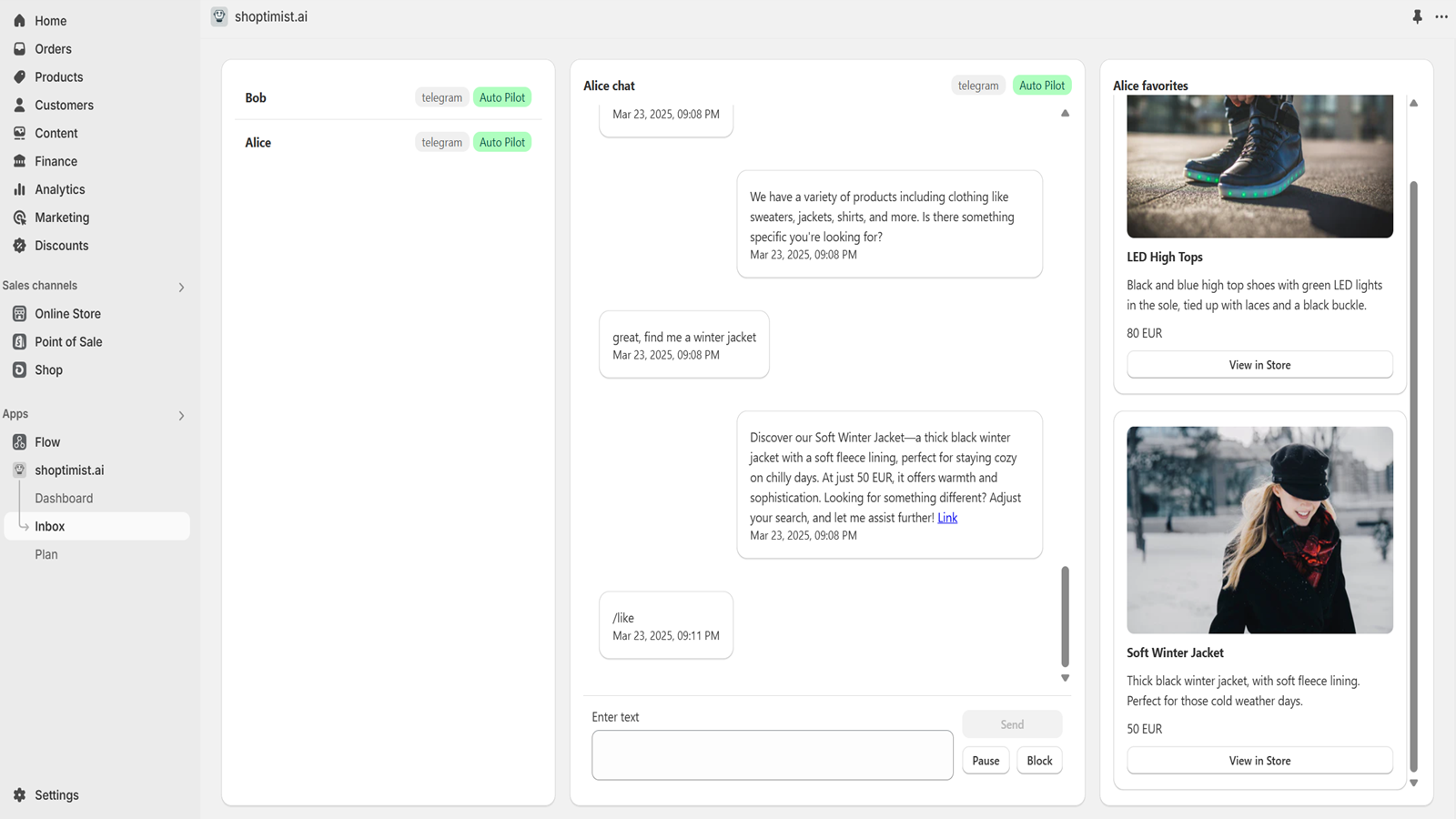Click the 80 EUR price

pos(1144,333)
